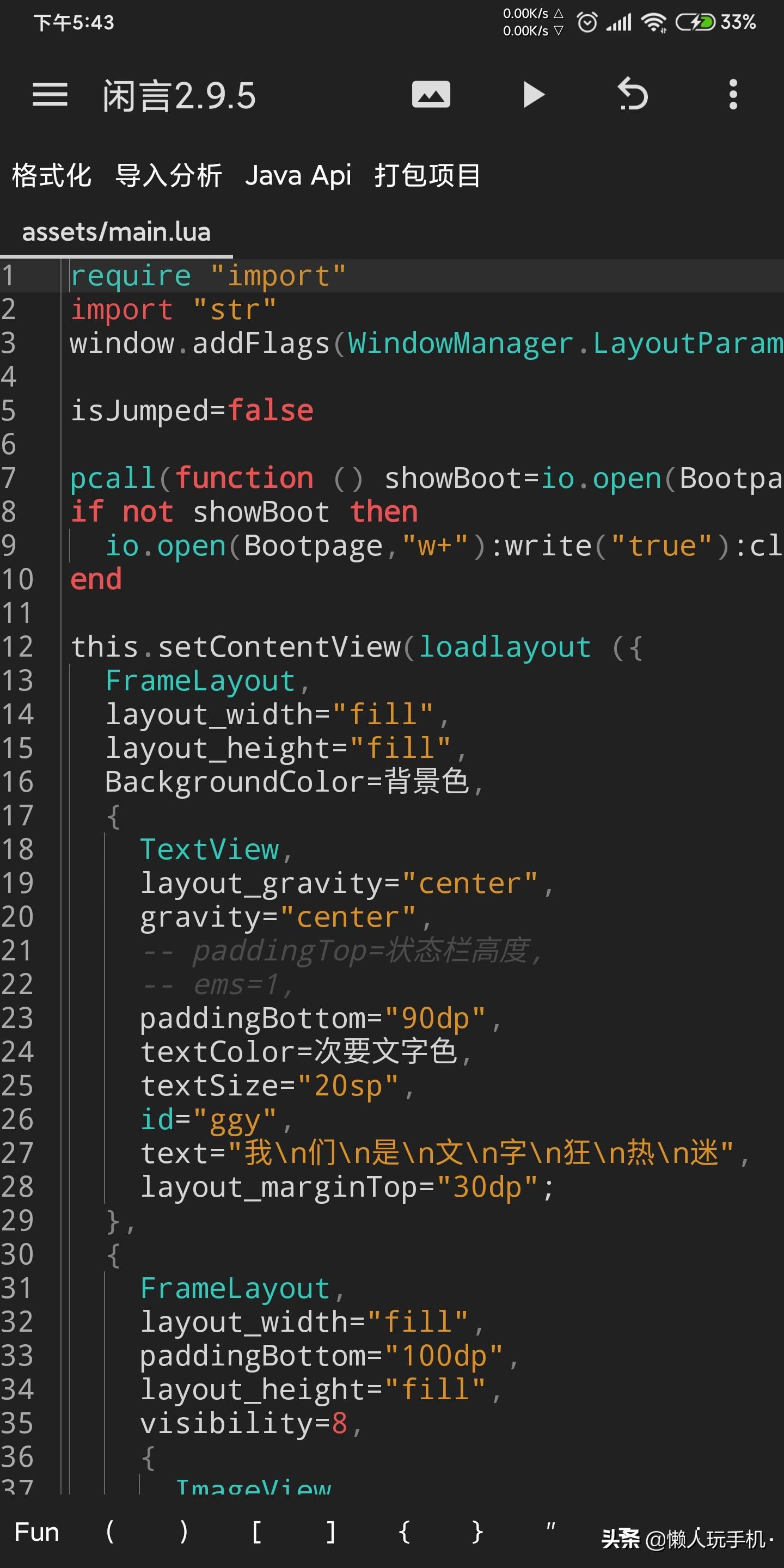Tap the image preview icon in toolbar

[x=431, y=95]
